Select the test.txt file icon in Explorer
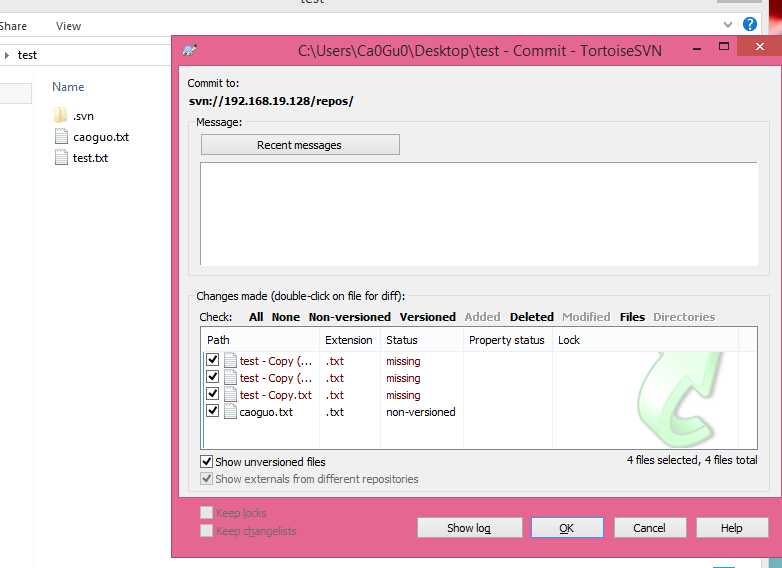Image resolution: width=782 pixels, height=568 pixels. point(61,157)
